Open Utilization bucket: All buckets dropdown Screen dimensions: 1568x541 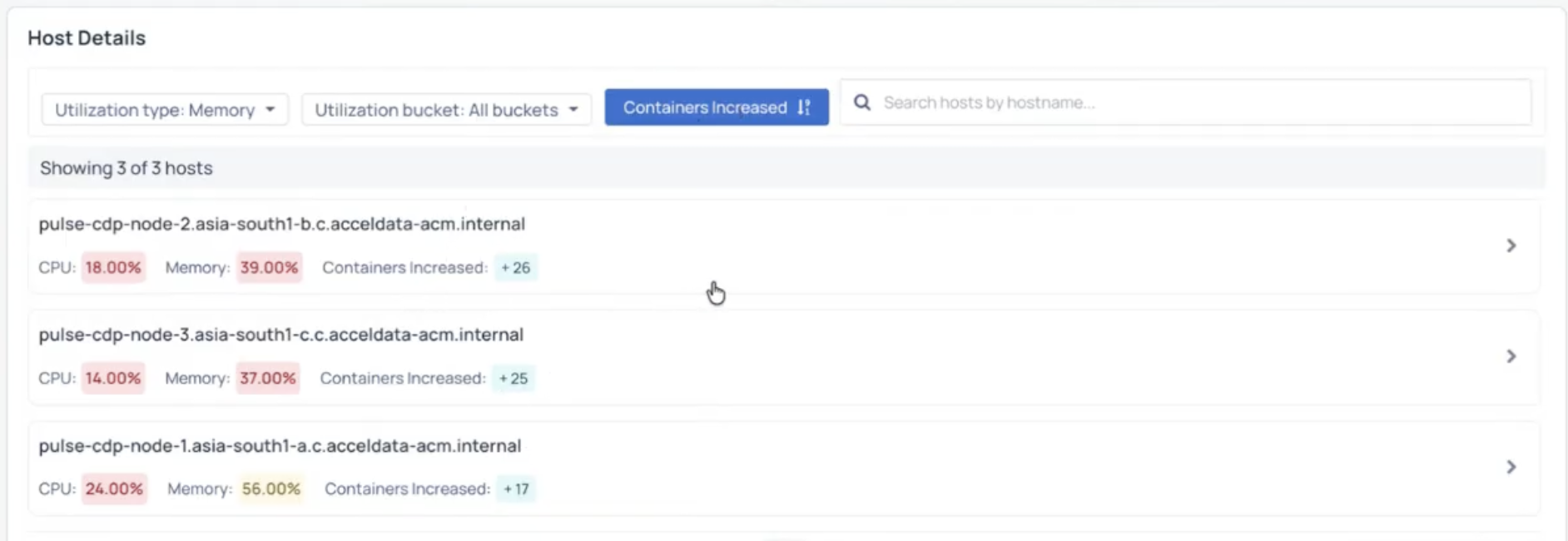point(446,110)
